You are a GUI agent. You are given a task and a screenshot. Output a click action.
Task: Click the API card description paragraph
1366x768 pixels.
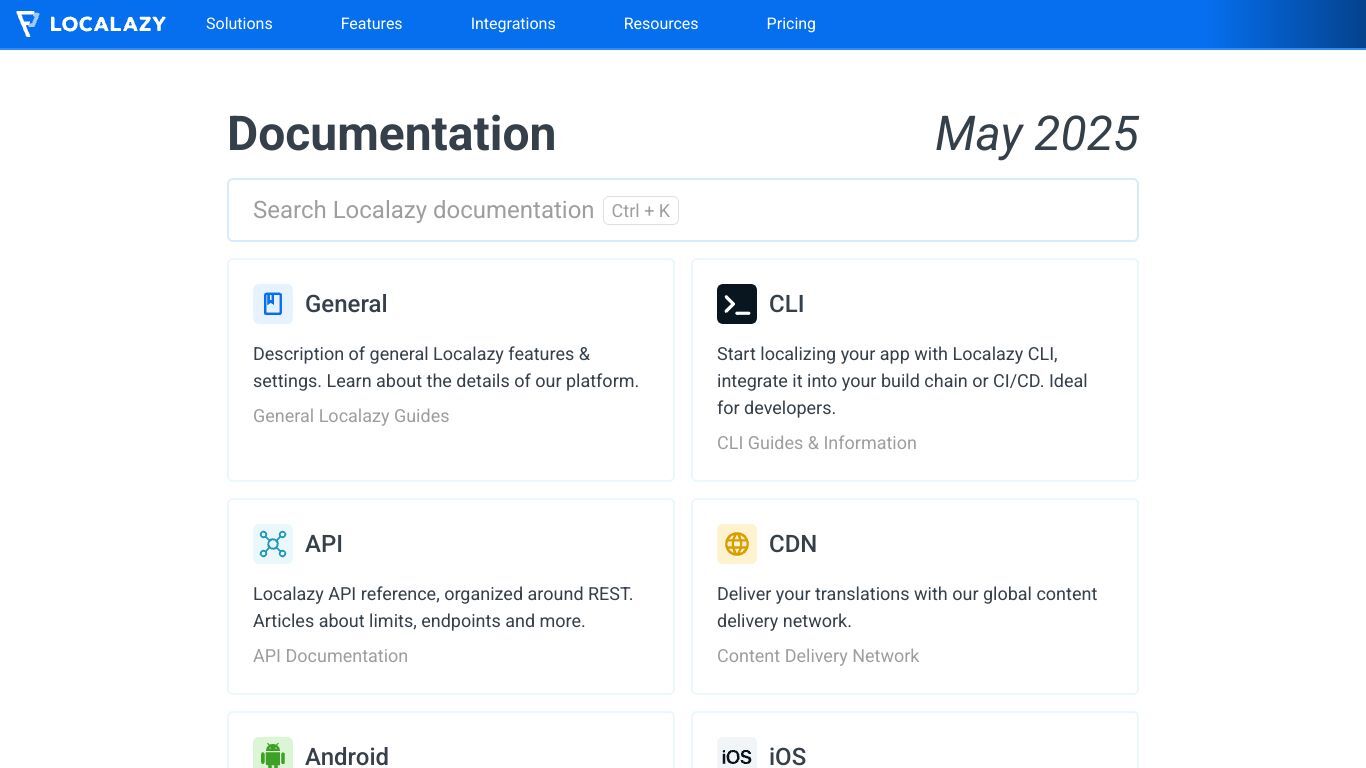point(443,607)
